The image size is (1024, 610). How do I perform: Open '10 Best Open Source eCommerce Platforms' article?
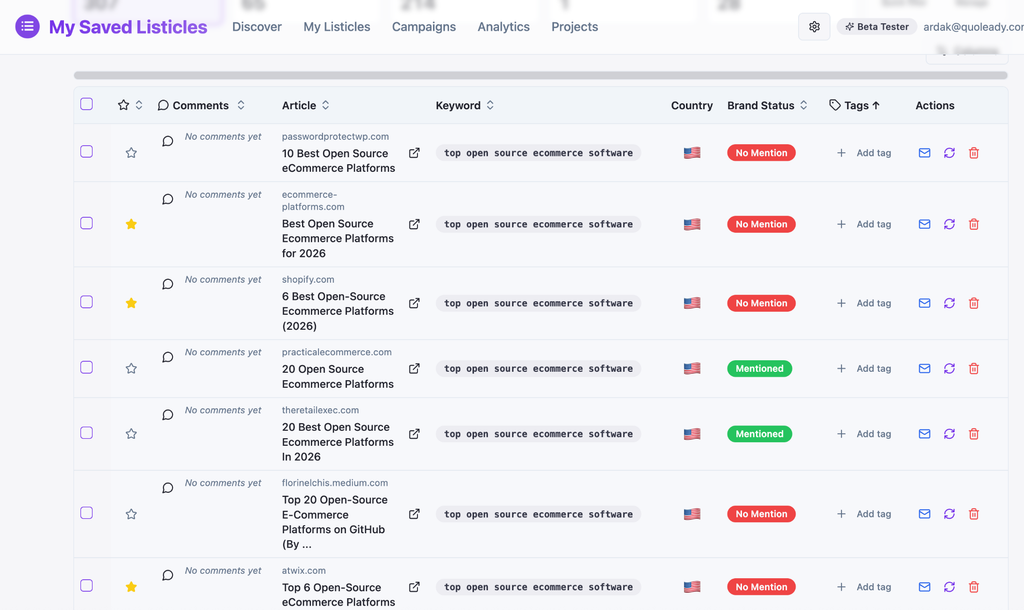[338, 161]
